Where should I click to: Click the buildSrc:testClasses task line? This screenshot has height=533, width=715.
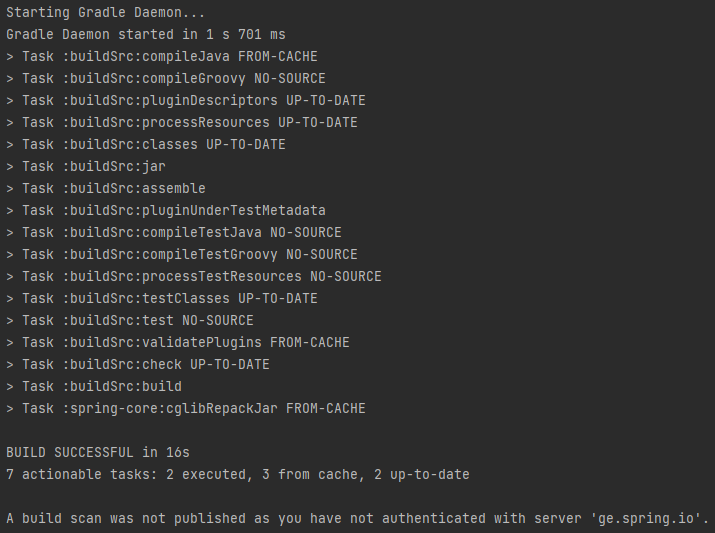click(162, 298)
